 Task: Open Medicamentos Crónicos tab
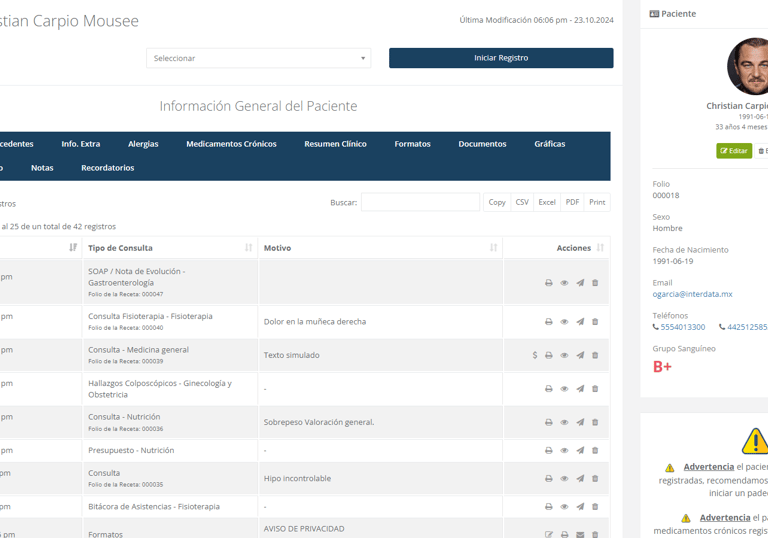pos(231,144)
